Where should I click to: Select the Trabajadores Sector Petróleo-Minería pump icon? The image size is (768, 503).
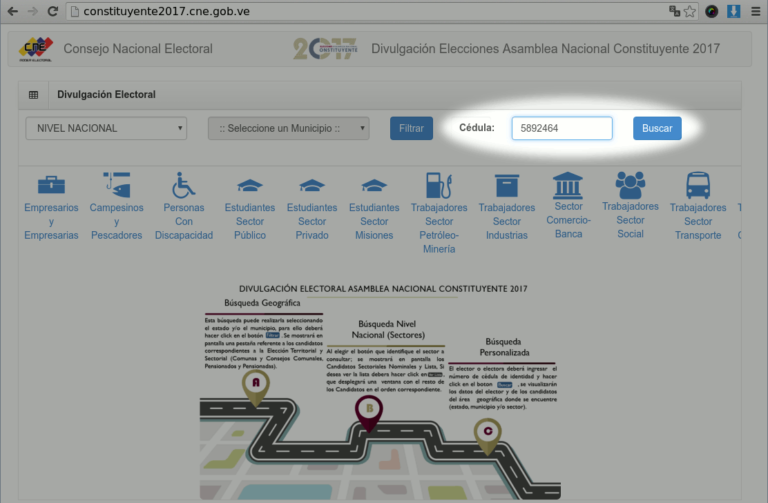click(x=439, y=185)
